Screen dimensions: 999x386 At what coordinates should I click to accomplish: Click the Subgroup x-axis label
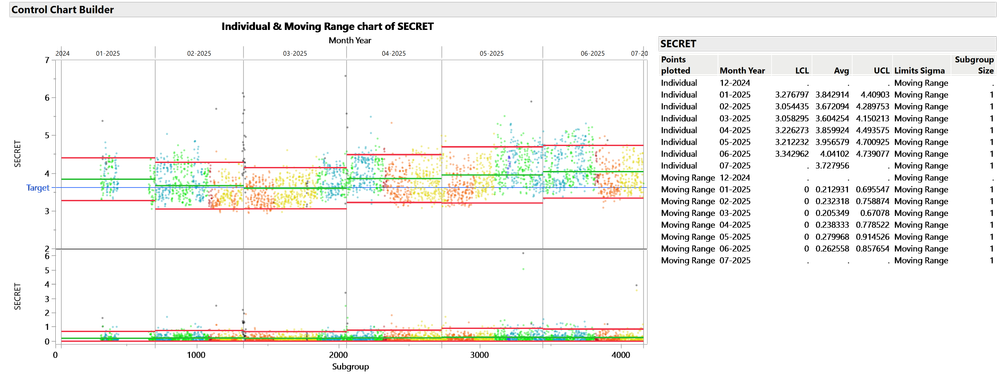(x=349, y=367)
